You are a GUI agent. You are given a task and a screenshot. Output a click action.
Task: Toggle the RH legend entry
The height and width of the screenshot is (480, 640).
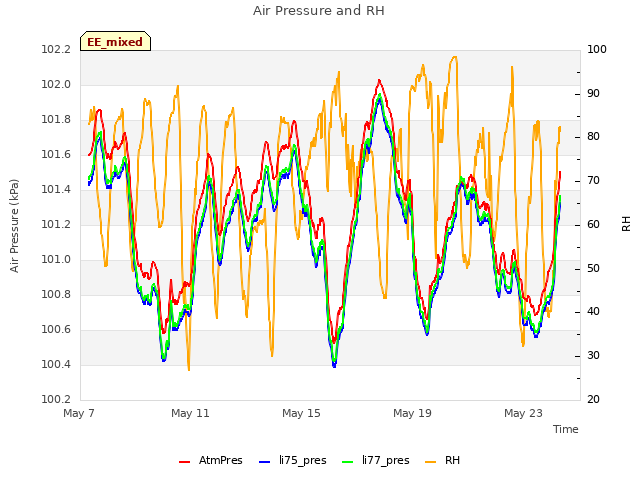[442, 460]
